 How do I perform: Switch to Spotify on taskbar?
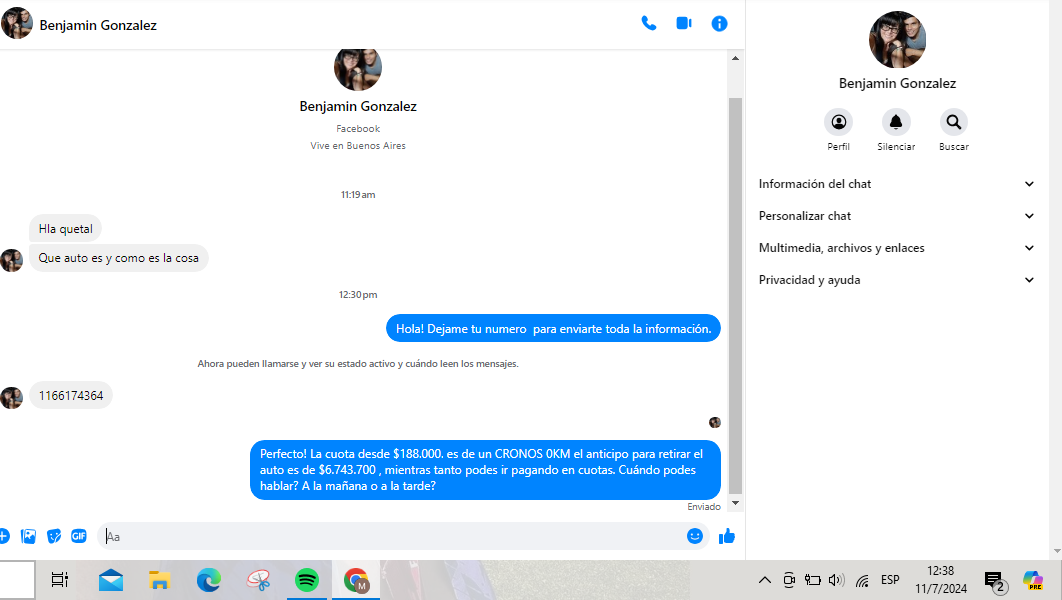pyautogui.click(x=307, y=580)
